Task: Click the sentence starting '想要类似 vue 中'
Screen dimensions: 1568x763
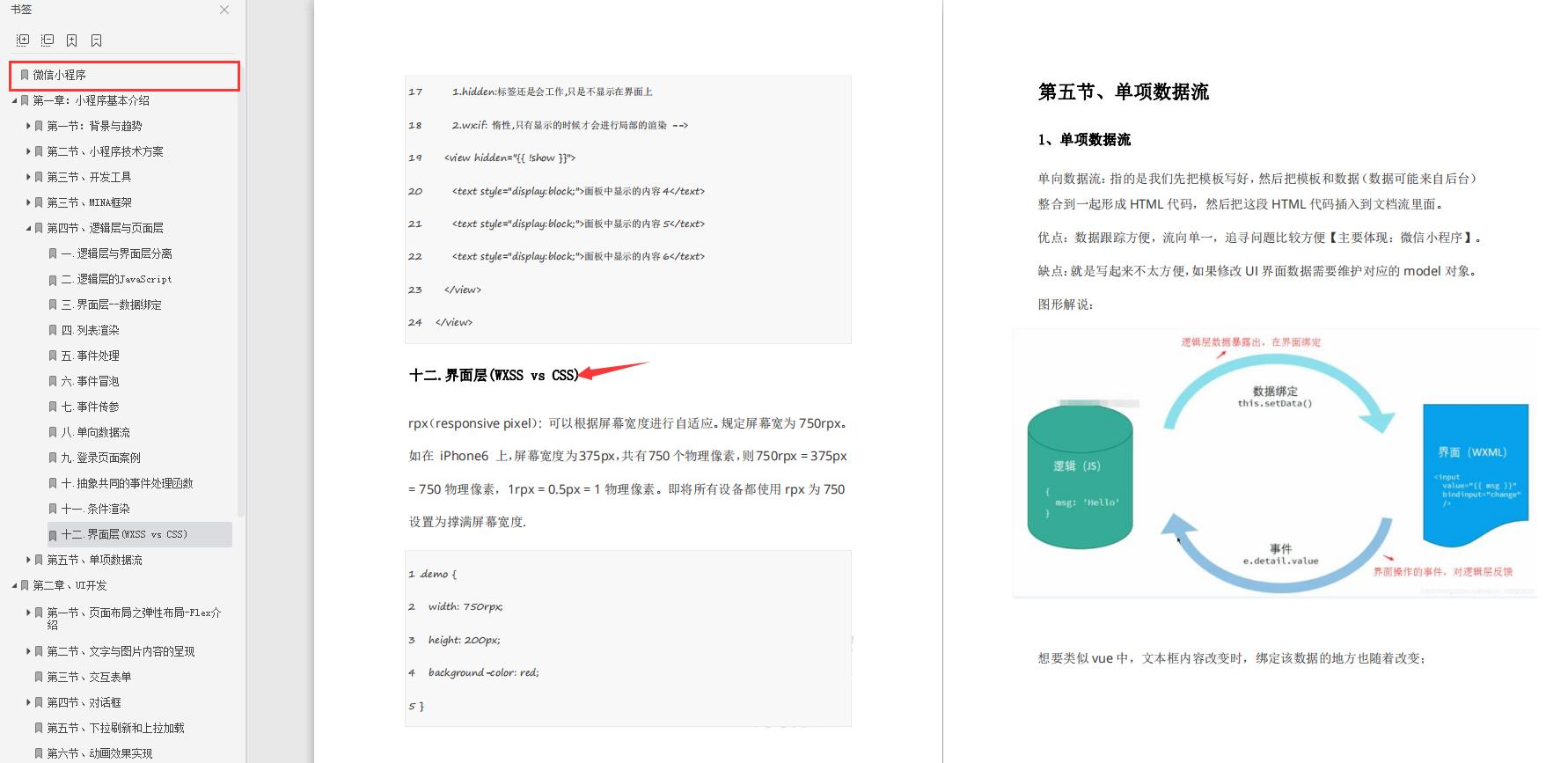Action: click(x=1232, y=659)
